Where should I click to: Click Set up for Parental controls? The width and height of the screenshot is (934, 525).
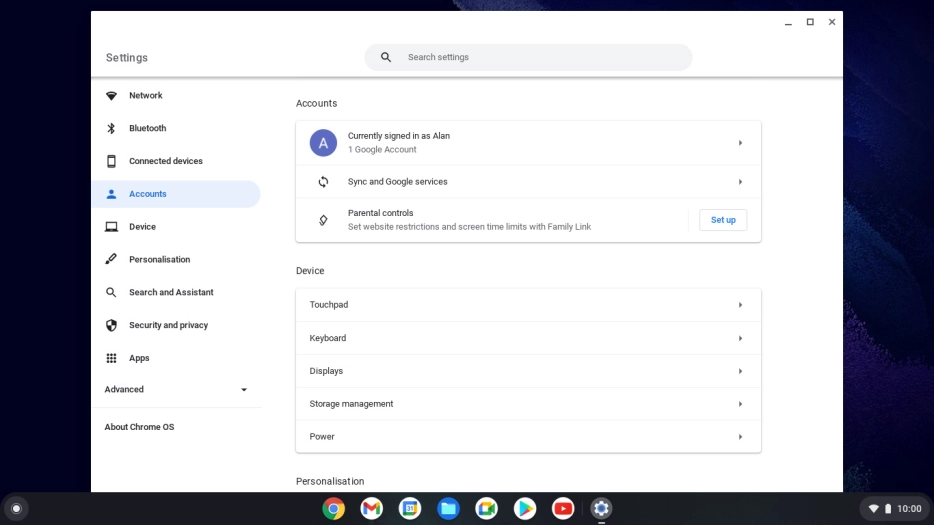point(723,220)
